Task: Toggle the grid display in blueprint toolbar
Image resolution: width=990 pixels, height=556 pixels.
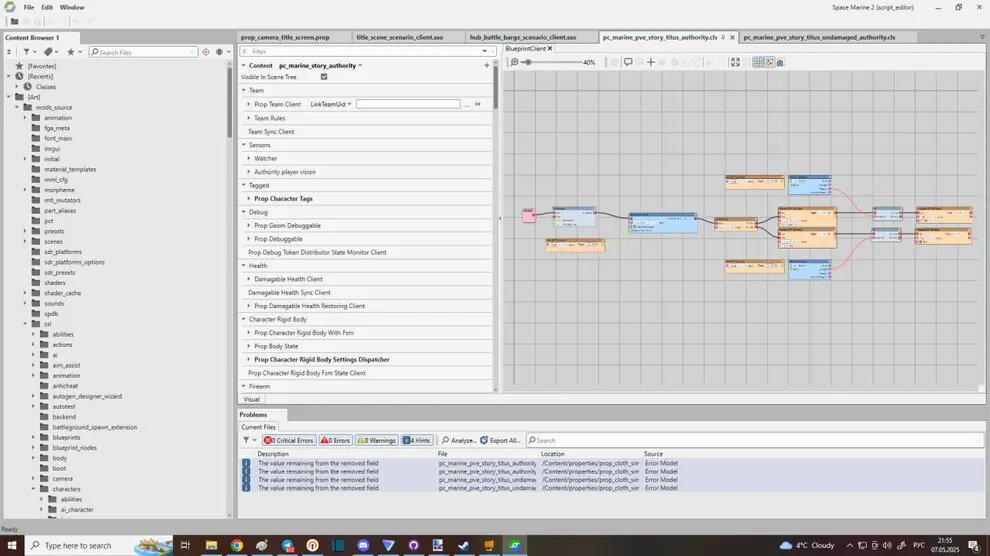Action: [x=758, y=62]
